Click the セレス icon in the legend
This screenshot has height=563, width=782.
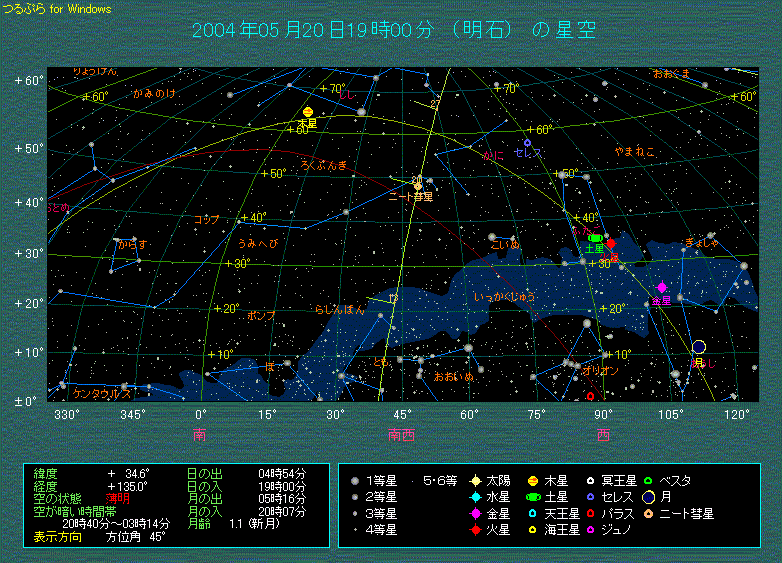590,497
